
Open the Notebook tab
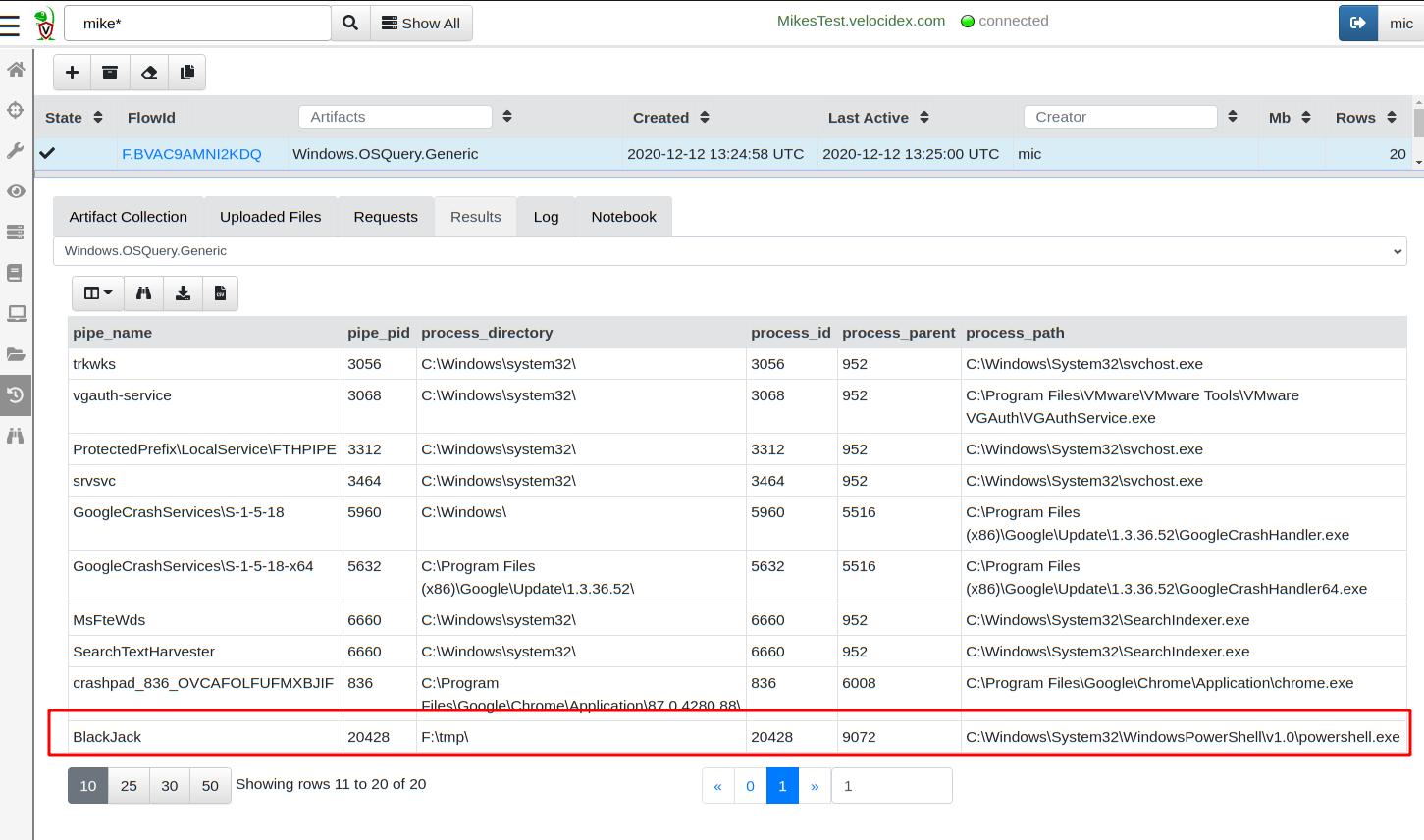pos(623,217)
